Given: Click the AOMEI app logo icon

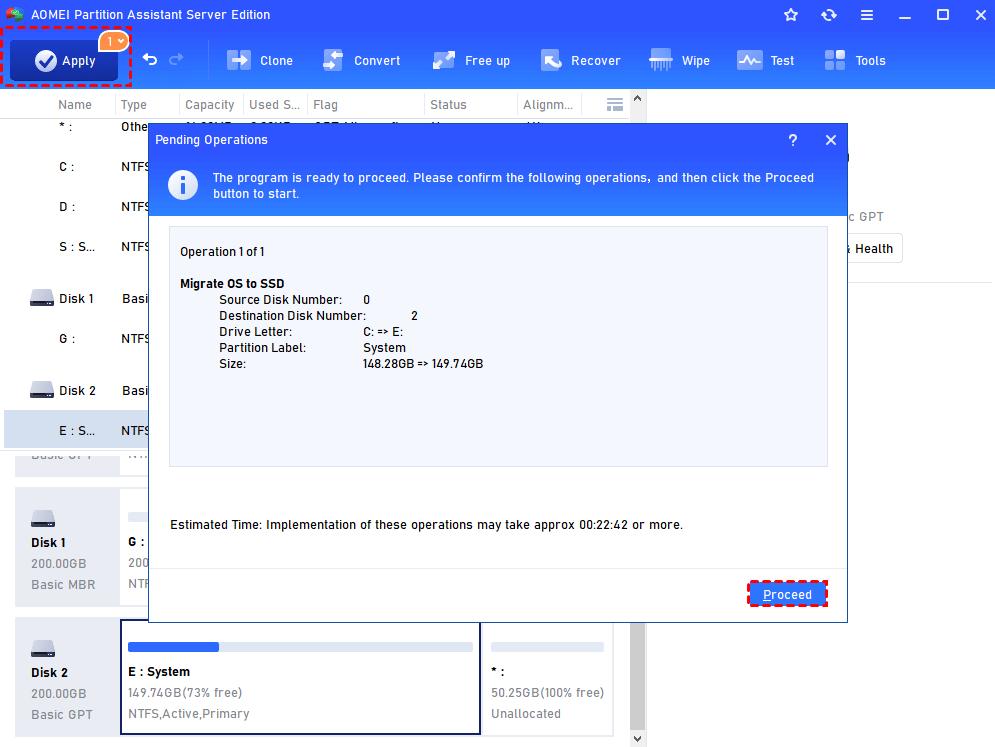Looking at the screenshot, I should (15, 15).
